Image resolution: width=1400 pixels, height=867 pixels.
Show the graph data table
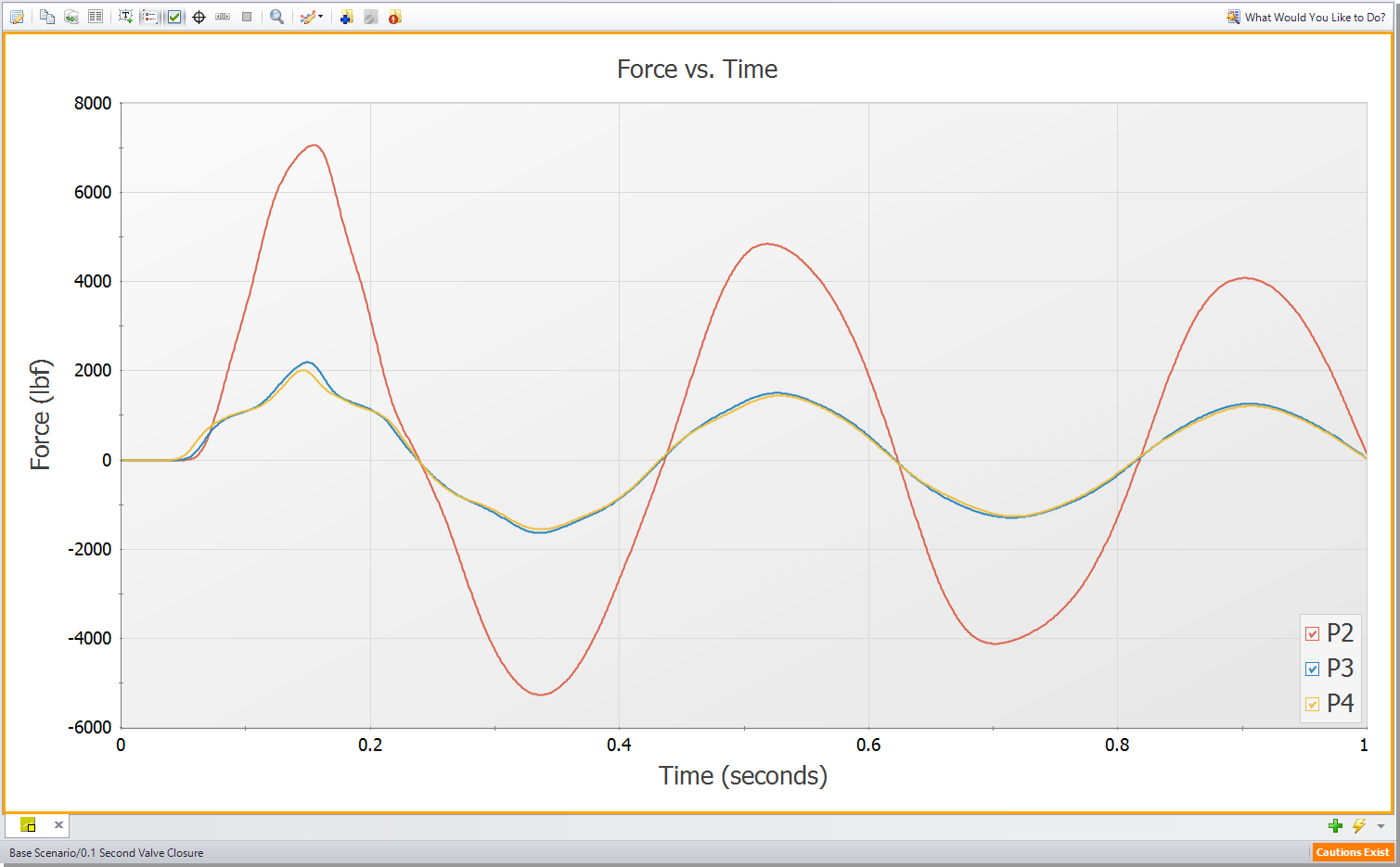96,16
